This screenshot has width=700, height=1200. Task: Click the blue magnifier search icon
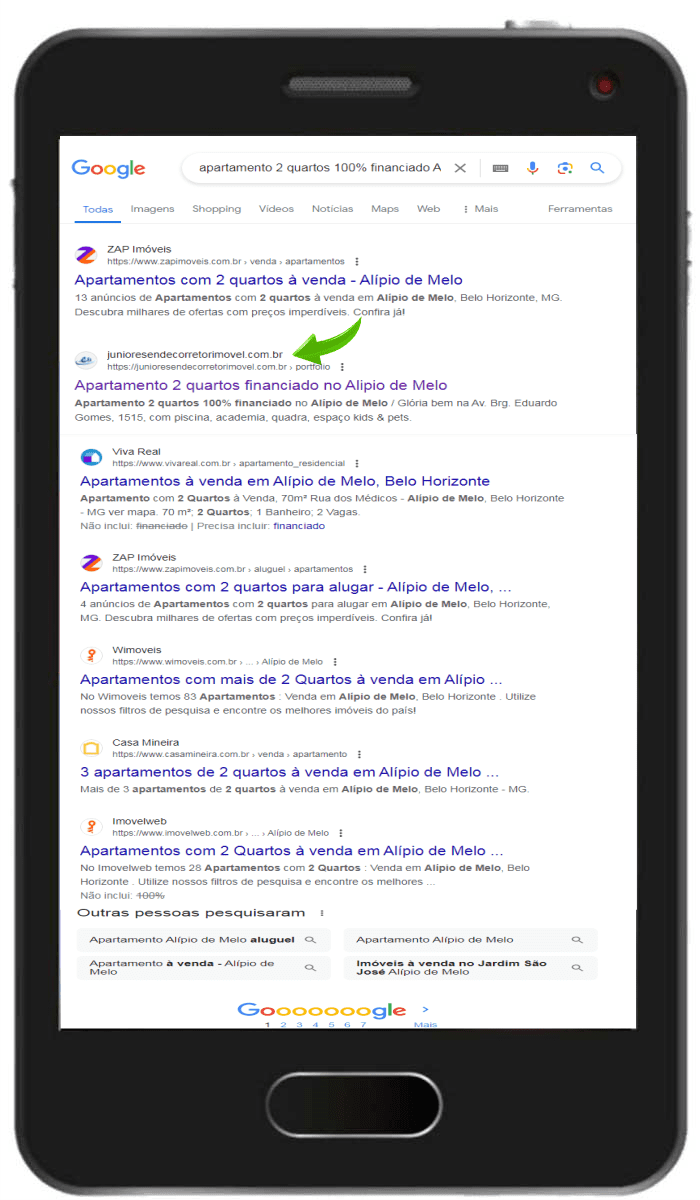[597, 168]
